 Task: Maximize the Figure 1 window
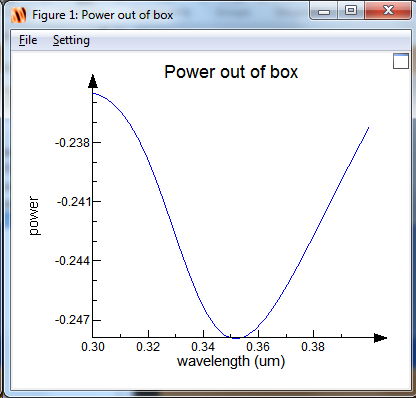tap(351, 11)
